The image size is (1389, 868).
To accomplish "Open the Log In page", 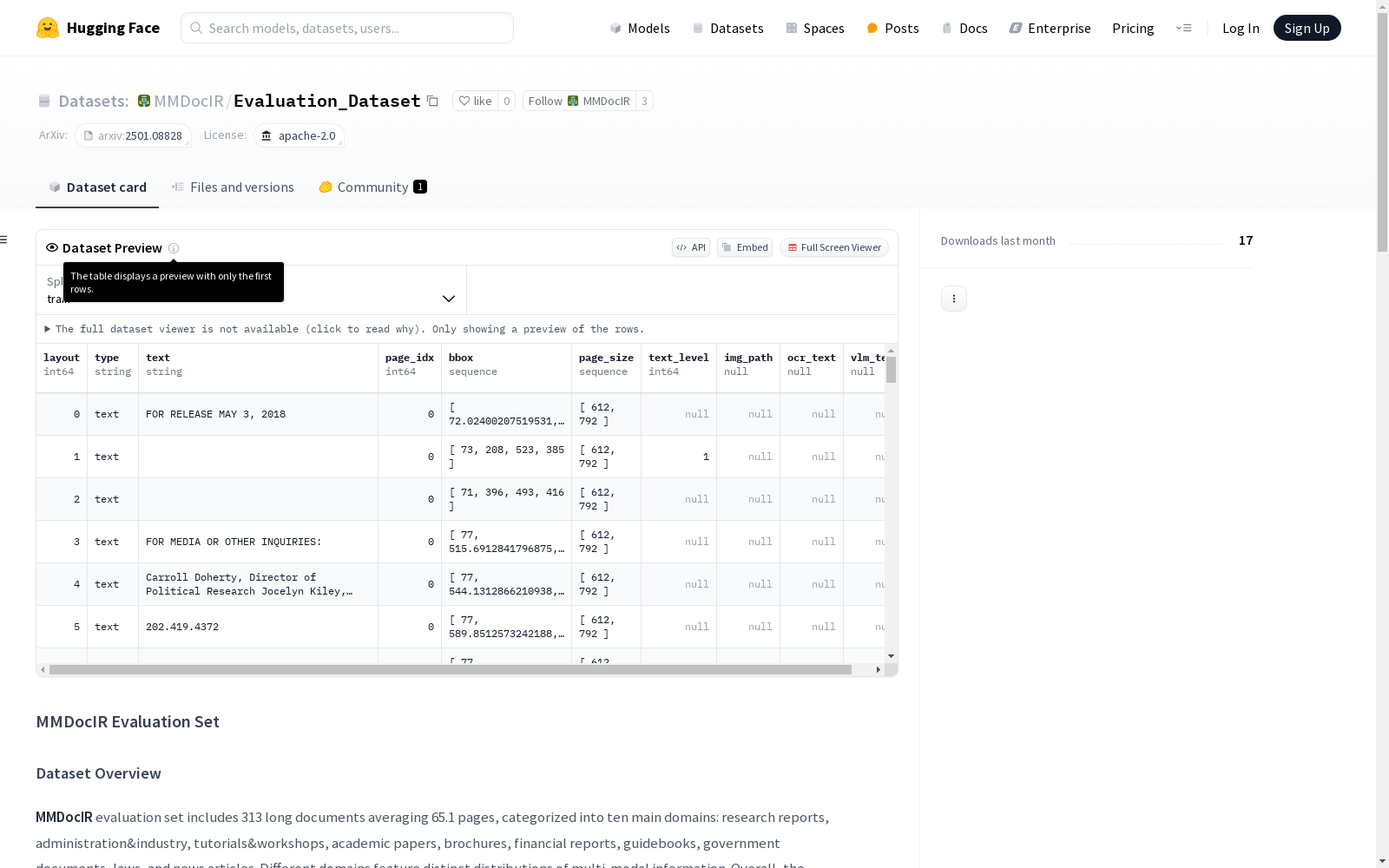I will (x=1241, y=28).
